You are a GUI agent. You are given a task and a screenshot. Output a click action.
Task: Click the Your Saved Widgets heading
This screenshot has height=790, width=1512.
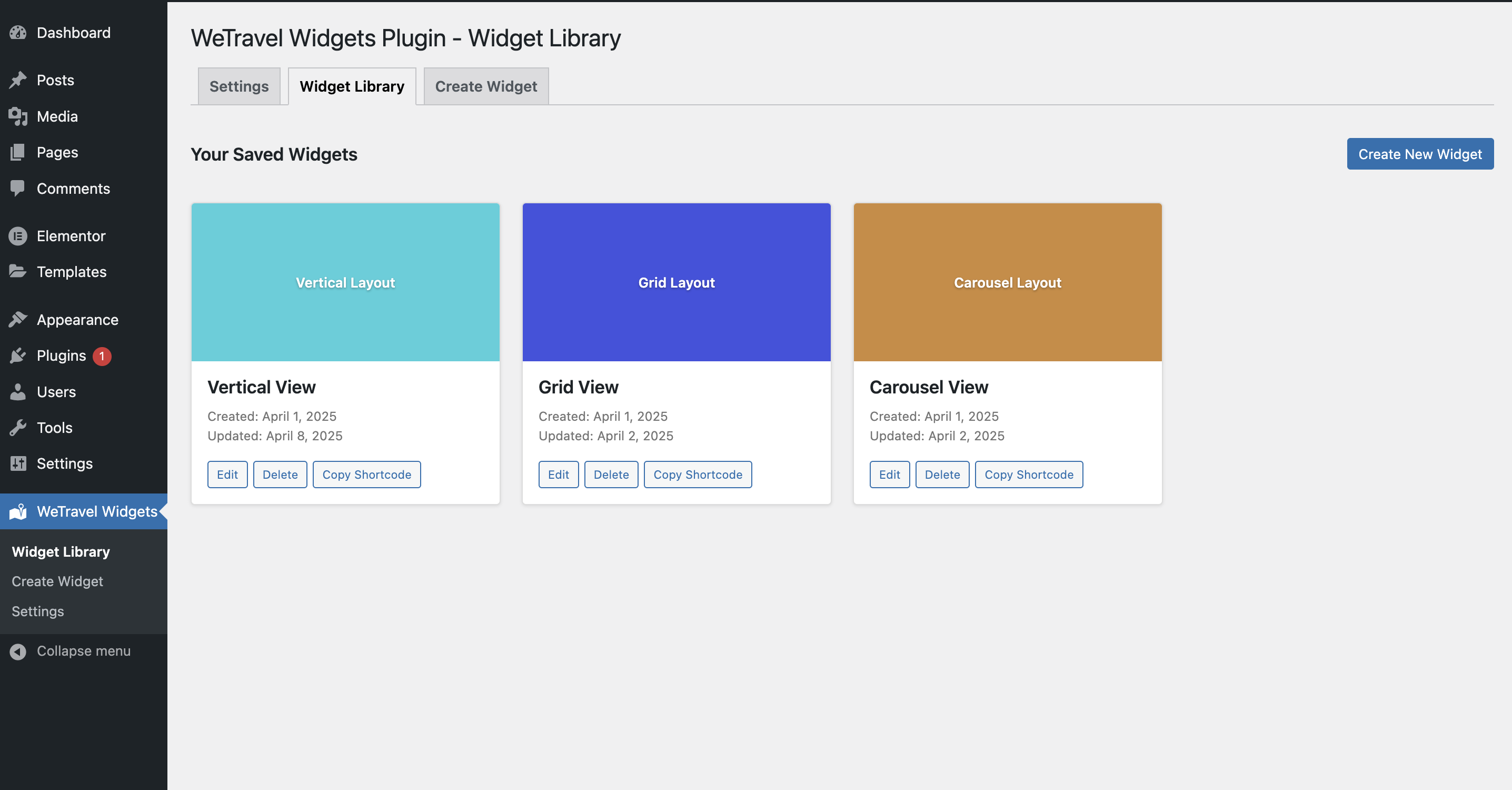(x=274, y=154)
